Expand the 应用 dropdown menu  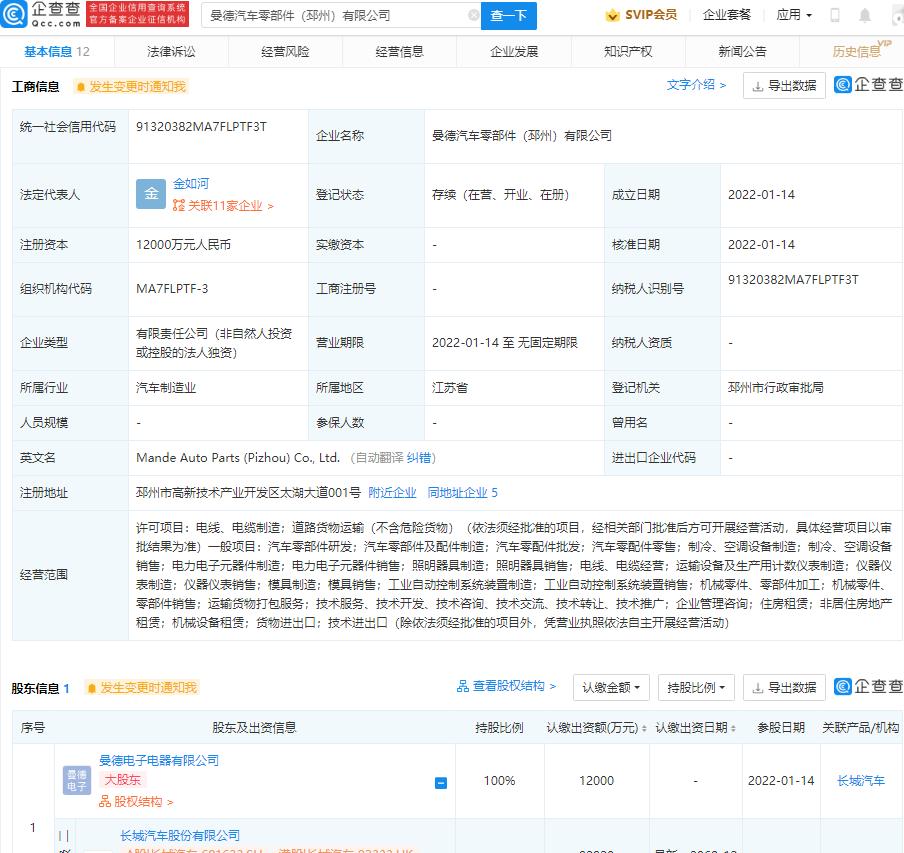pyautogui.click(x=794, y=15)
